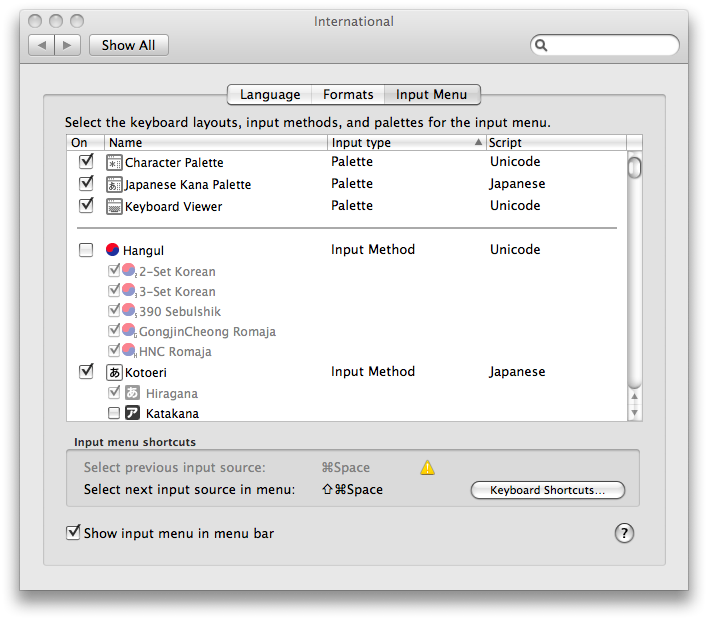Open help with the question mark button
708x620 pixels.
pos(624,533)
